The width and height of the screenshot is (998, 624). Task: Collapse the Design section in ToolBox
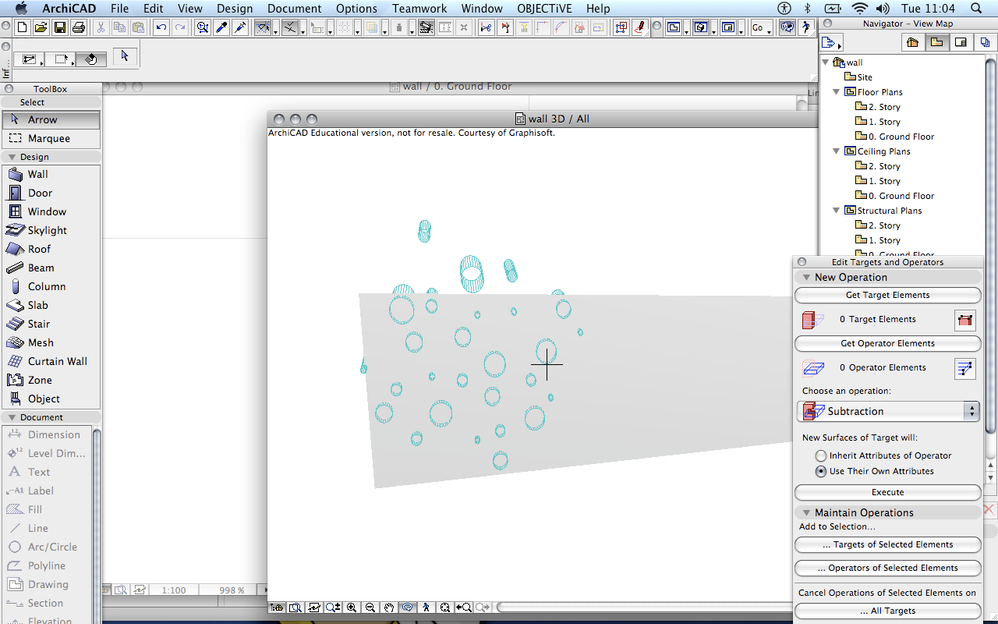[11, 157]
